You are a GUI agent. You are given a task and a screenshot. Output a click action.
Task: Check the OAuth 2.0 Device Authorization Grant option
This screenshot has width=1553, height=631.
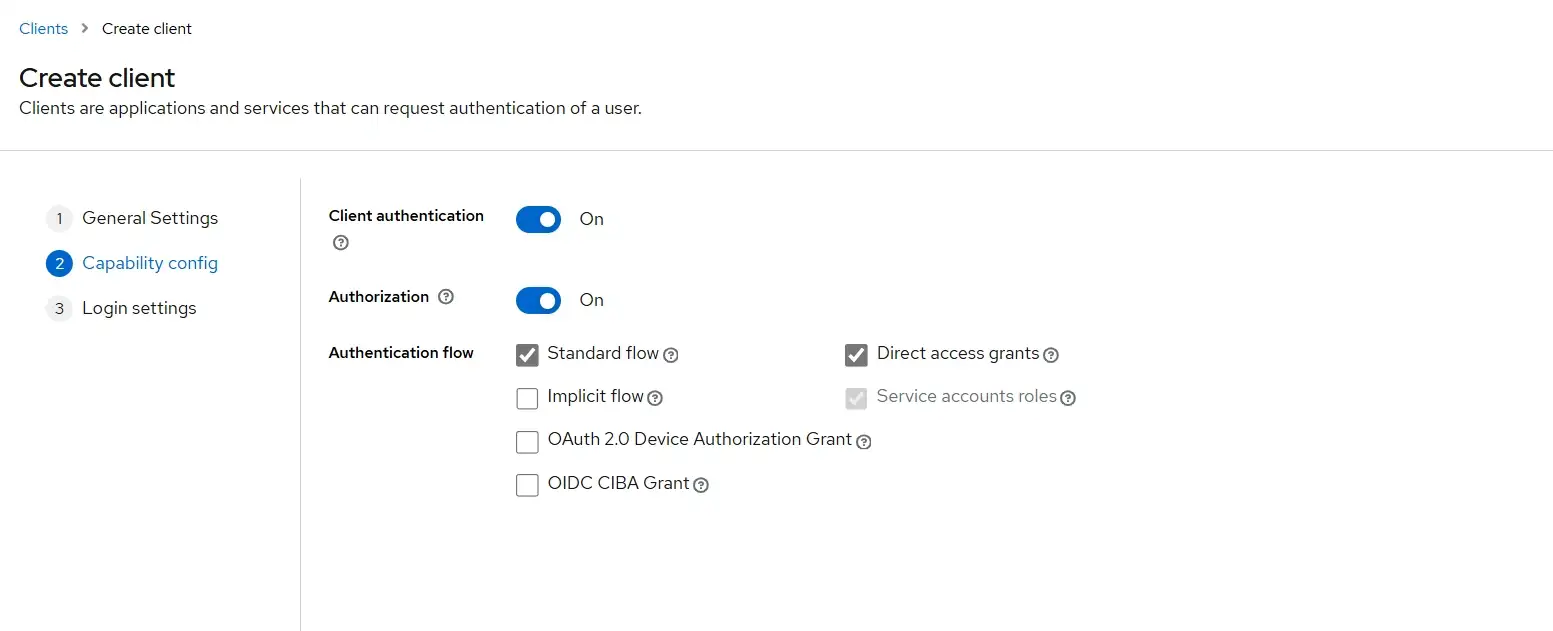coord(527,441)
